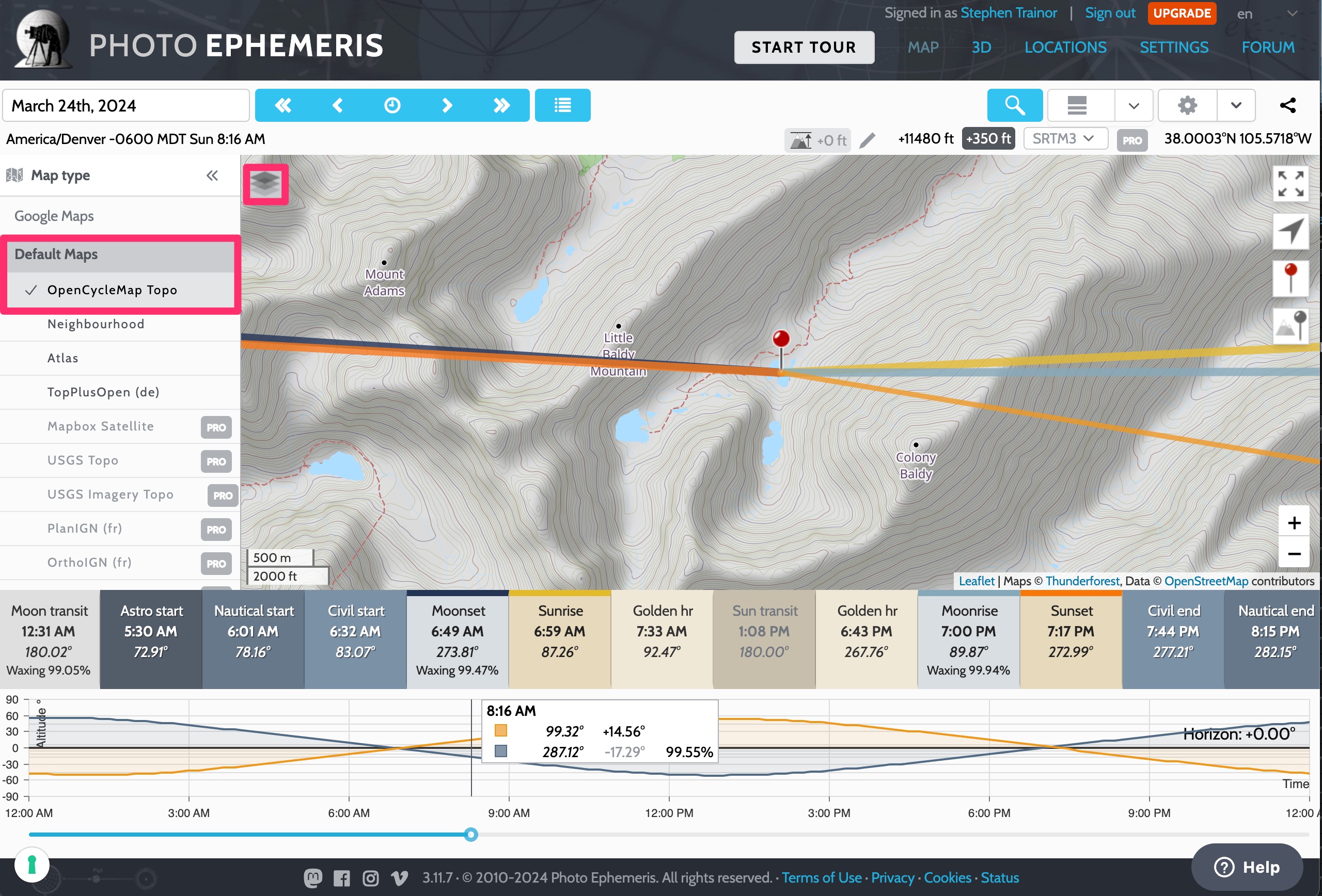Screen dimensions: 1322x896
Task: Edit height above ground pencil icon
Action: click(x=868, y=140)
